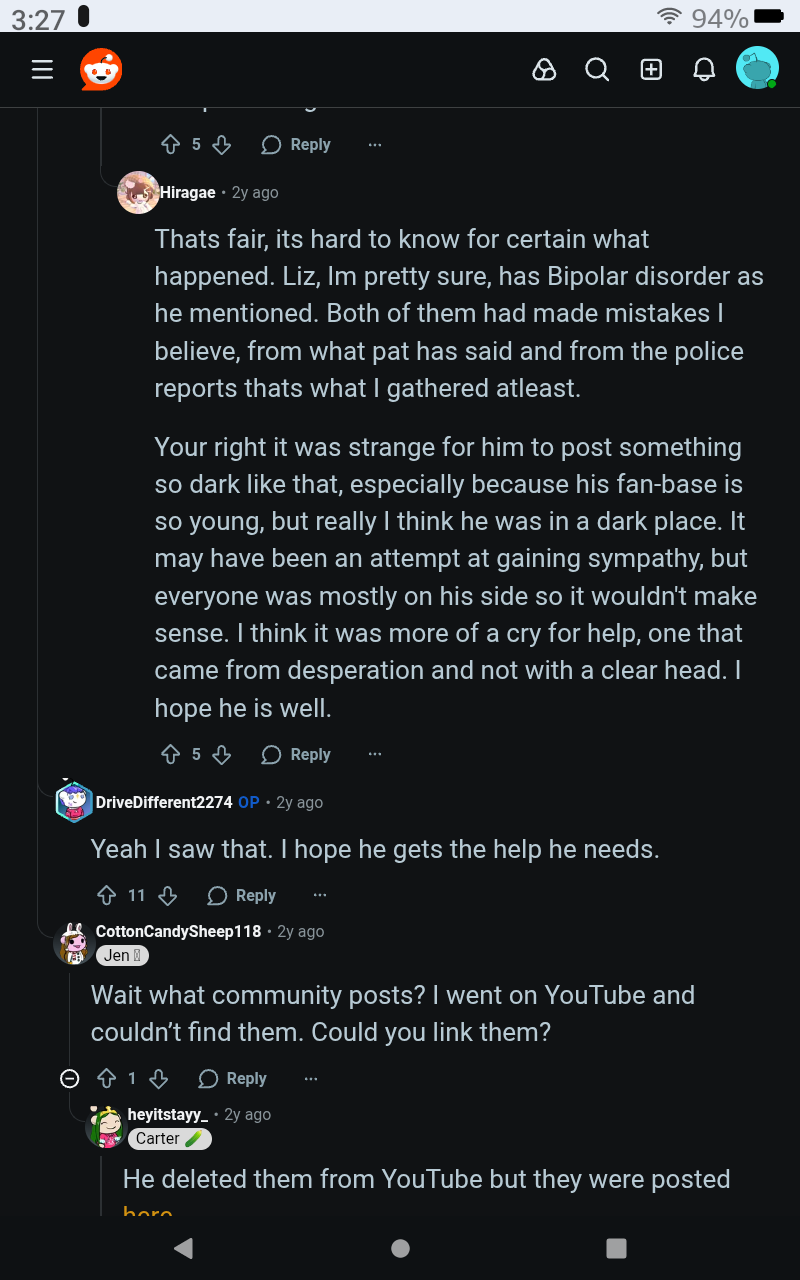Tap the Reddit logo home icon
This screenshot has height=1280, width=800.
pyautogui.click(x=101, y=70)
